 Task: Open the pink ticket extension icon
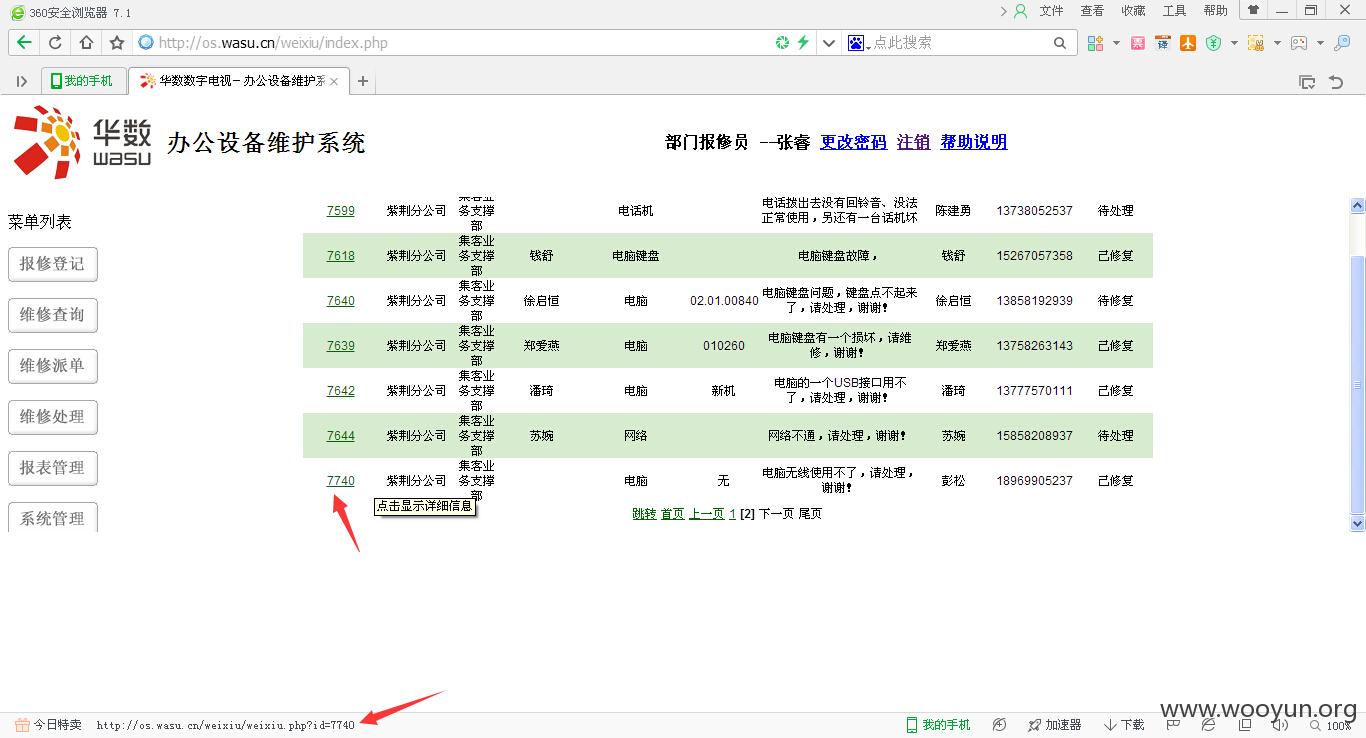point(1138,43)
